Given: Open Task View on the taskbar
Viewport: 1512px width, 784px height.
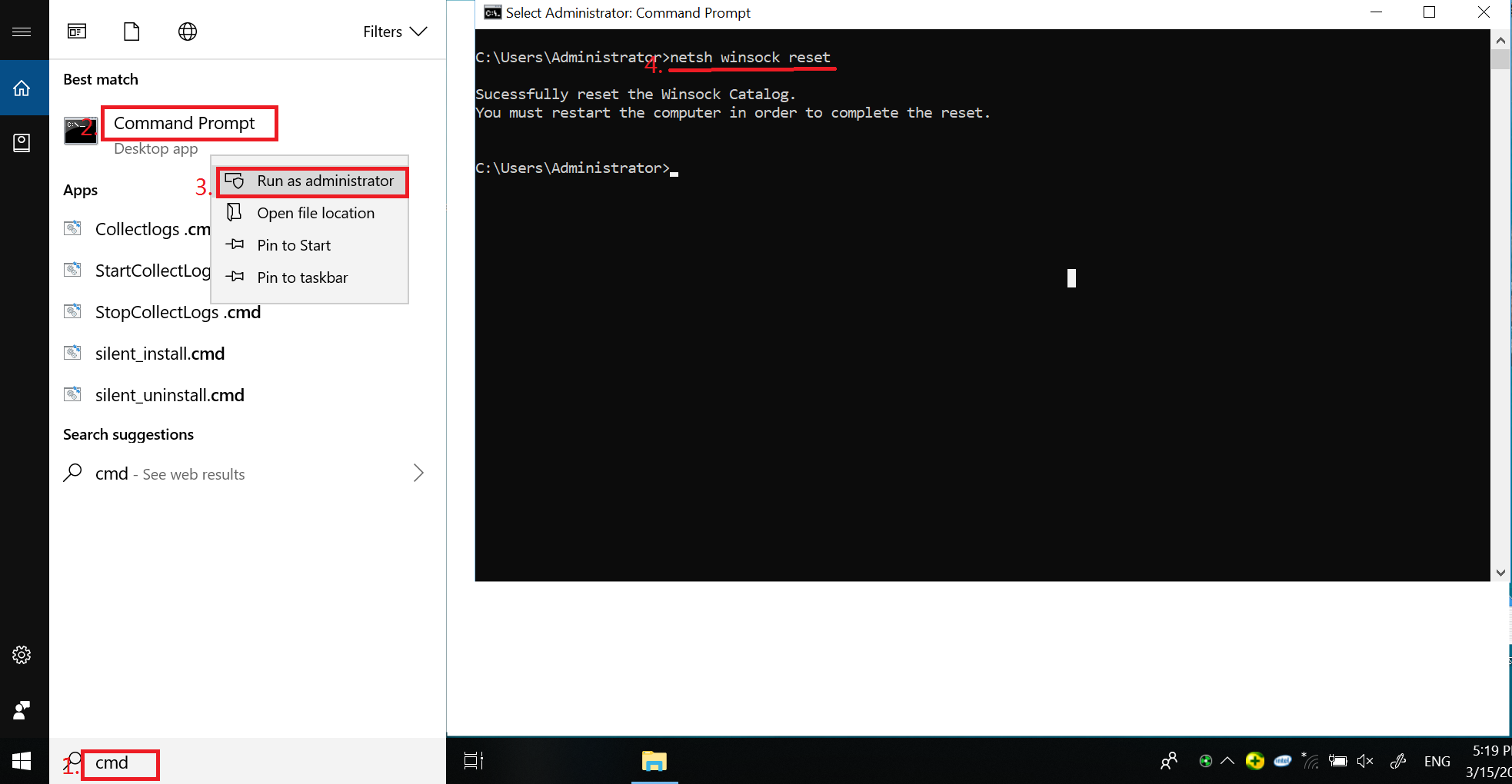Looking at the screenshot, I should click(472, 761).
